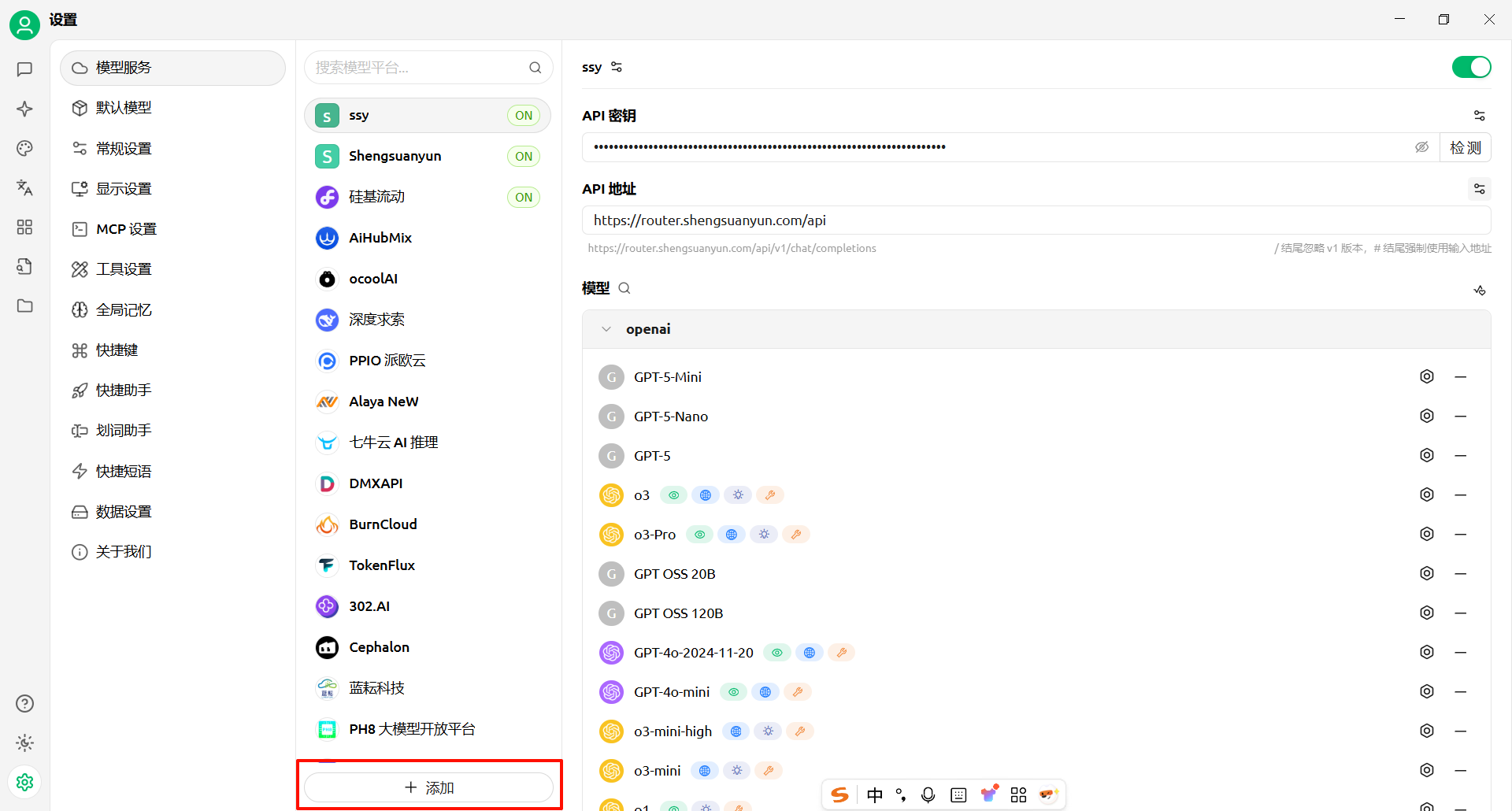Viewport: 1512px width, 811px height.
Task: Show the hidden API key with eye icon
Action: pos(1421,147)
